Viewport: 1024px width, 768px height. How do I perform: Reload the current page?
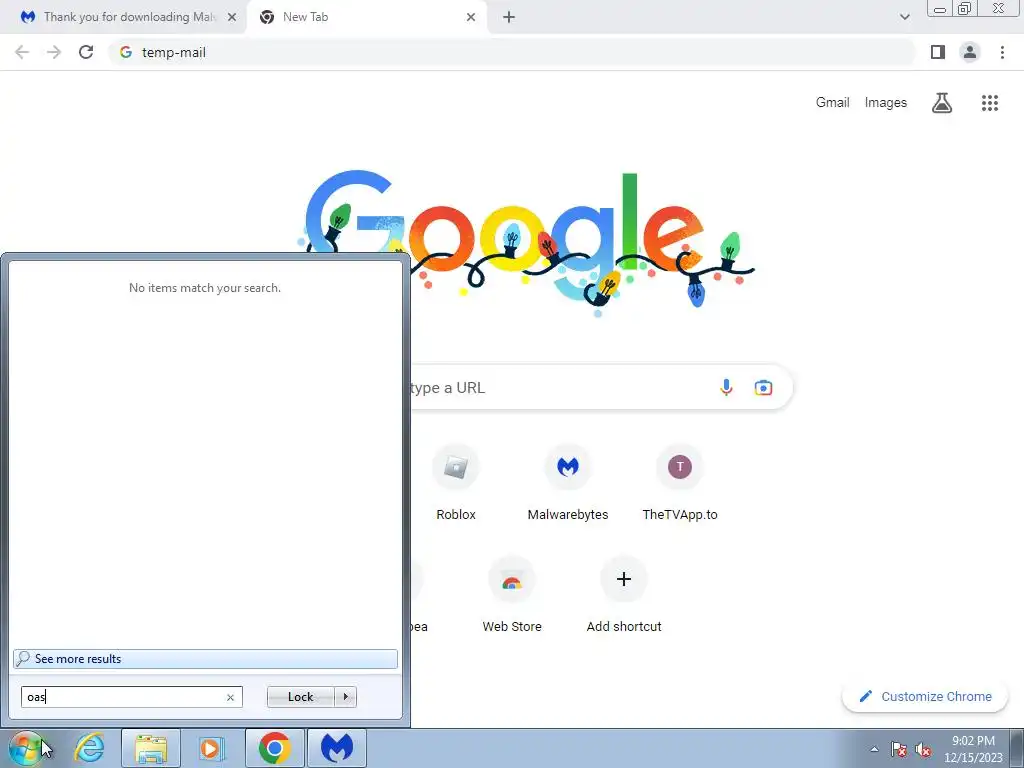[x=86, y=52]
